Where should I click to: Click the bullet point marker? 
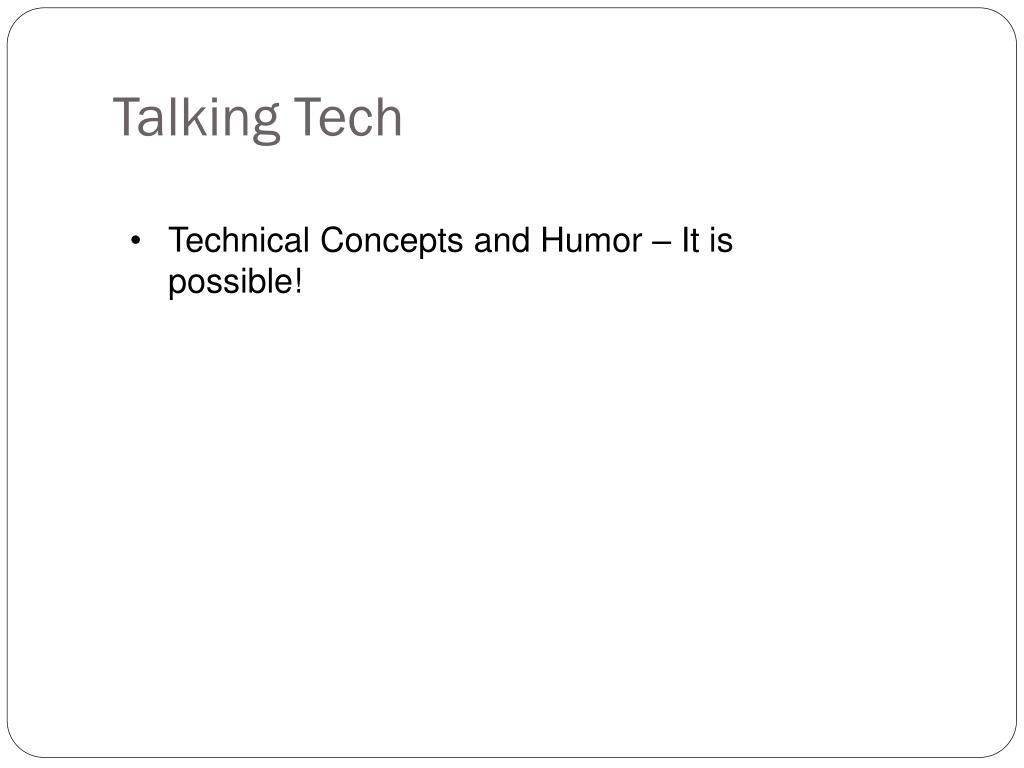tap(135, 241)
